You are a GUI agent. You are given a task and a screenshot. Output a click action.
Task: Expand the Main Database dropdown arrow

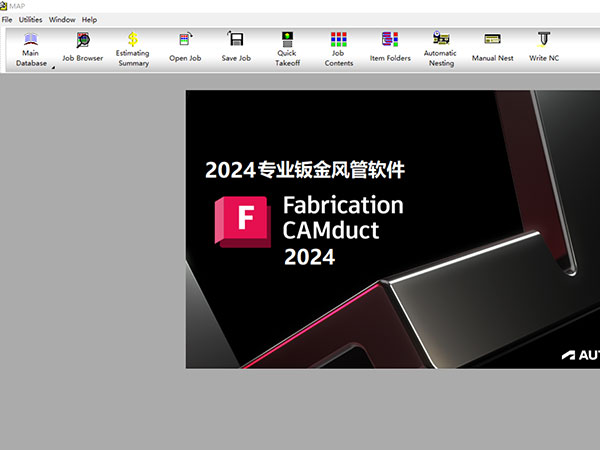[53, 67]
